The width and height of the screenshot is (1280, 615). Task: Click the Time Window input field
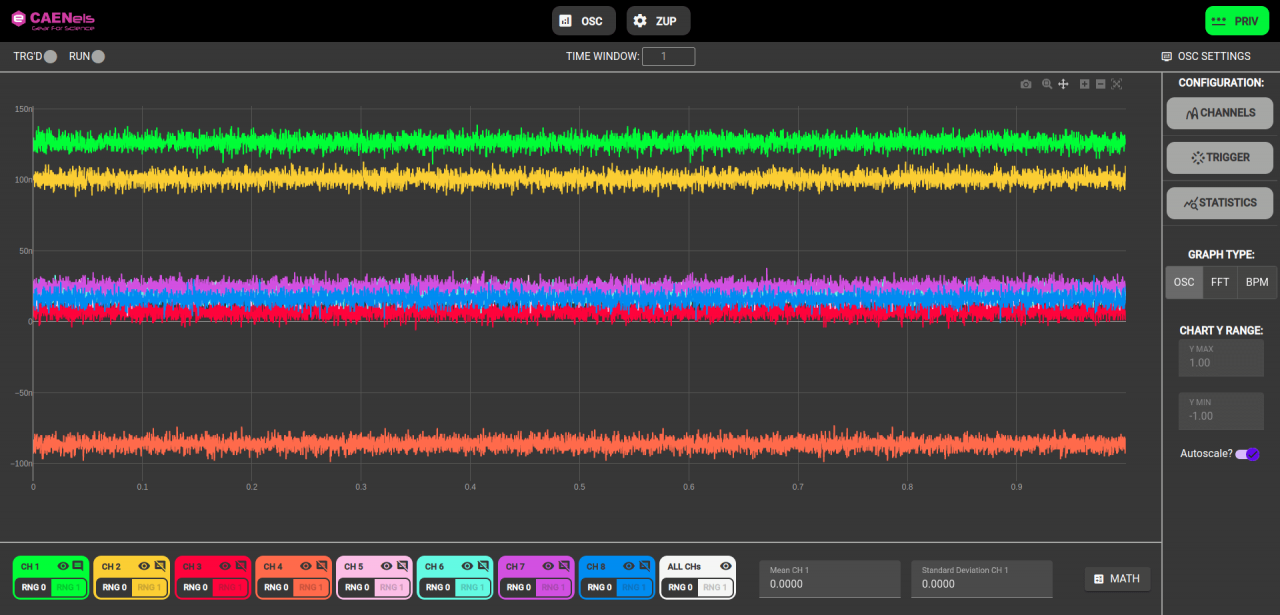coord(668,57)
